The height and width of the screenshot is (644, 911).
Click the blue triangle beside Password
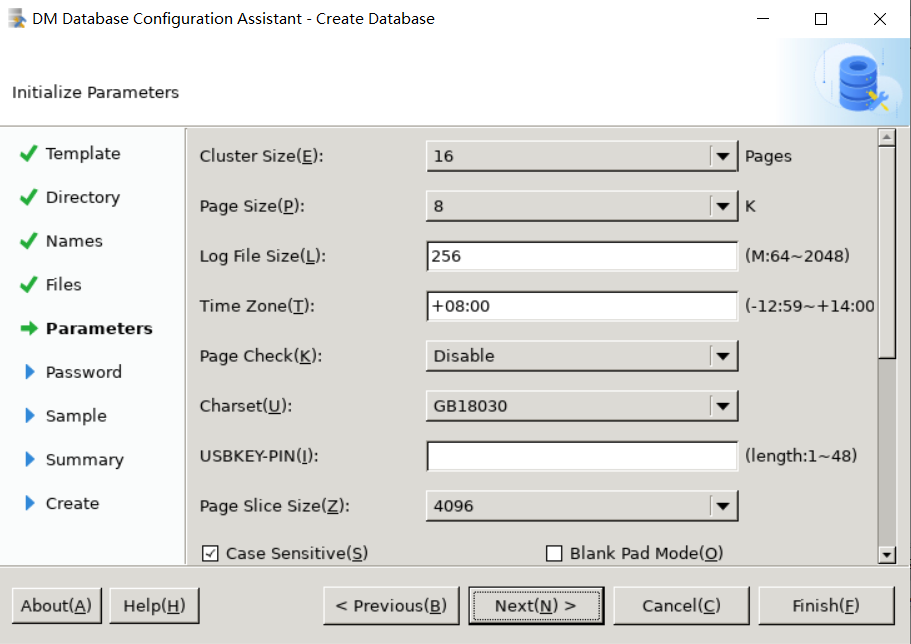pyautogui.click(x=29, y=372)
